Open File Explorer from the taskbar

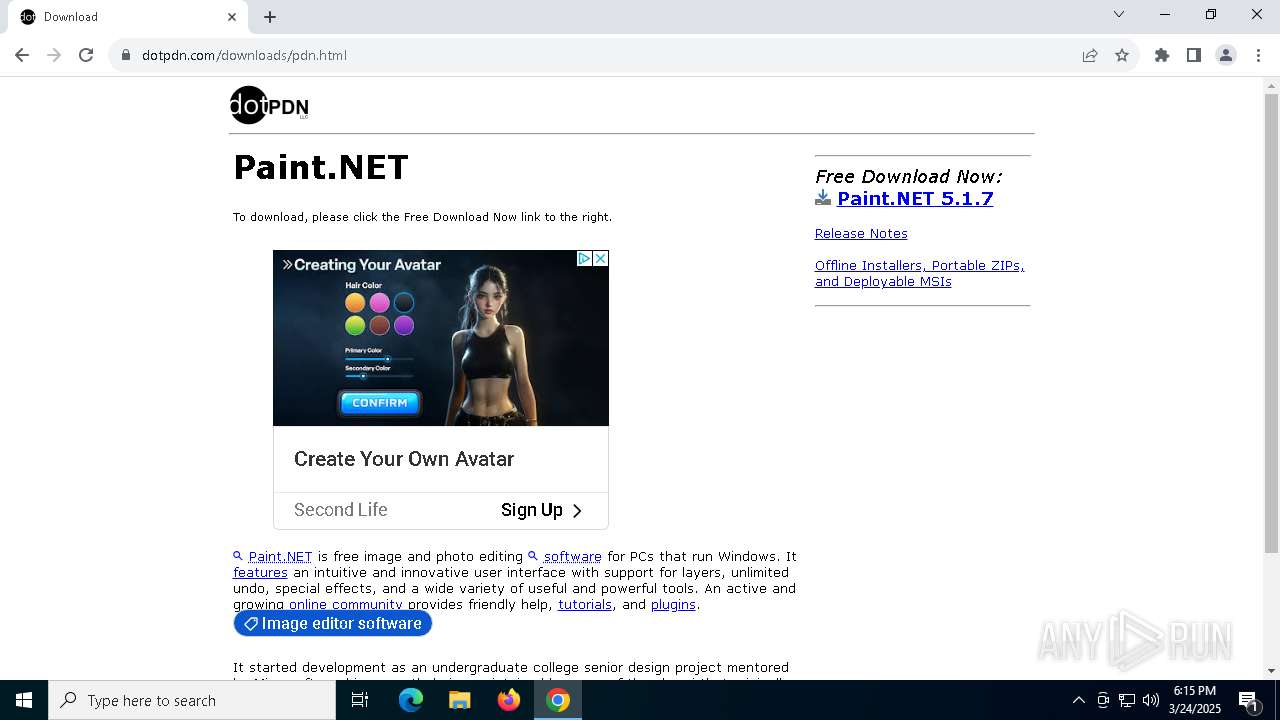point(460,700)
